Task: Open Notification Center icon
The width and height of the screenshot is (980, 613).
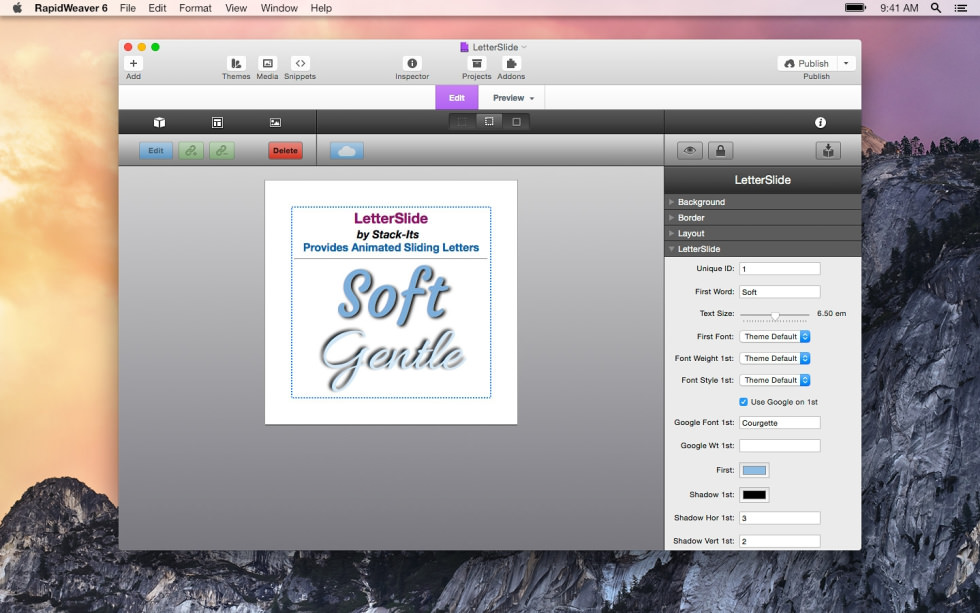Action: pos(960,7)
